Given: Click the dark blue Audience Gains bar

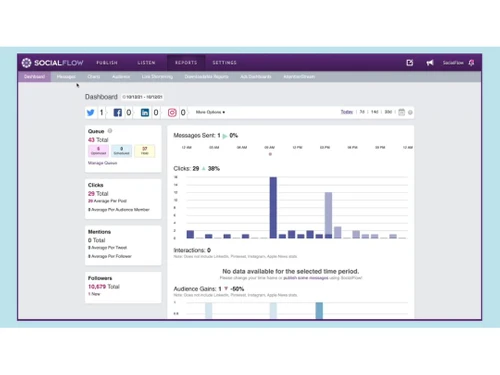Looking at the screenshot, I should [319, 310].
